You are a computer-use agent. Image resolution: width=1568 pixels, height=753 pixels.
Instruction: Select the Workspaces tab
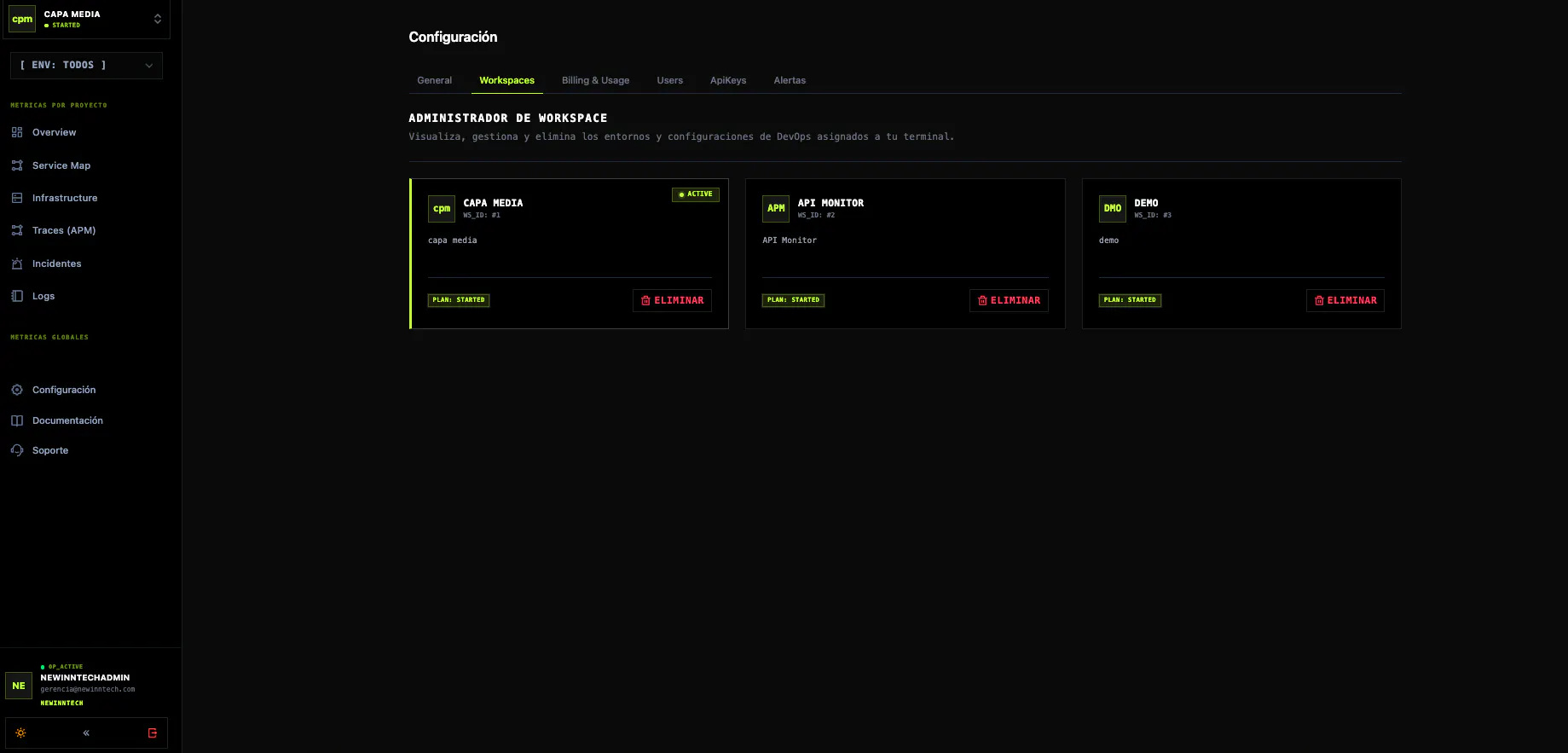(x=507, y=80)
